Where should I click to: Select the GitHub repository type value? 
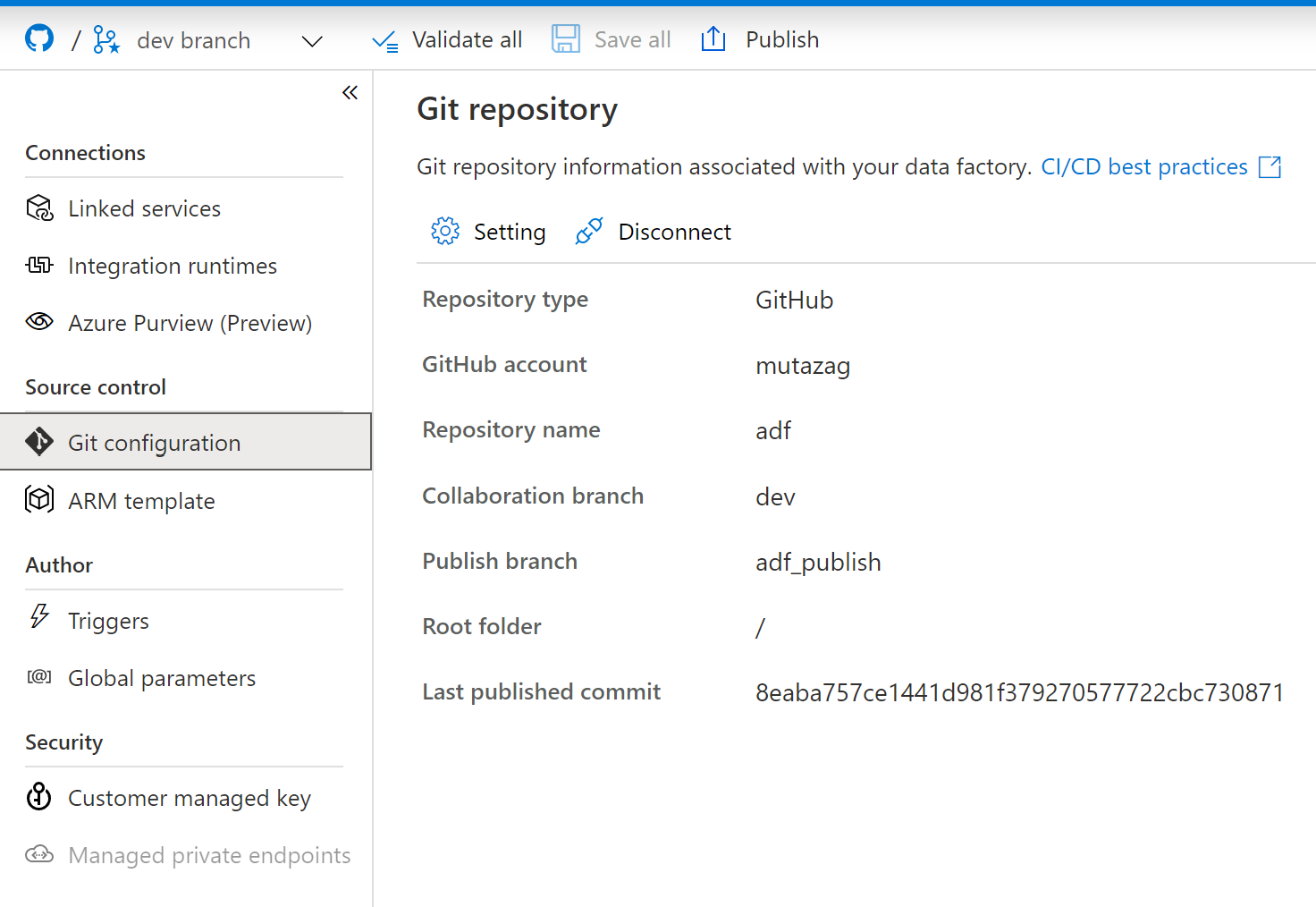tap(795, 300)
